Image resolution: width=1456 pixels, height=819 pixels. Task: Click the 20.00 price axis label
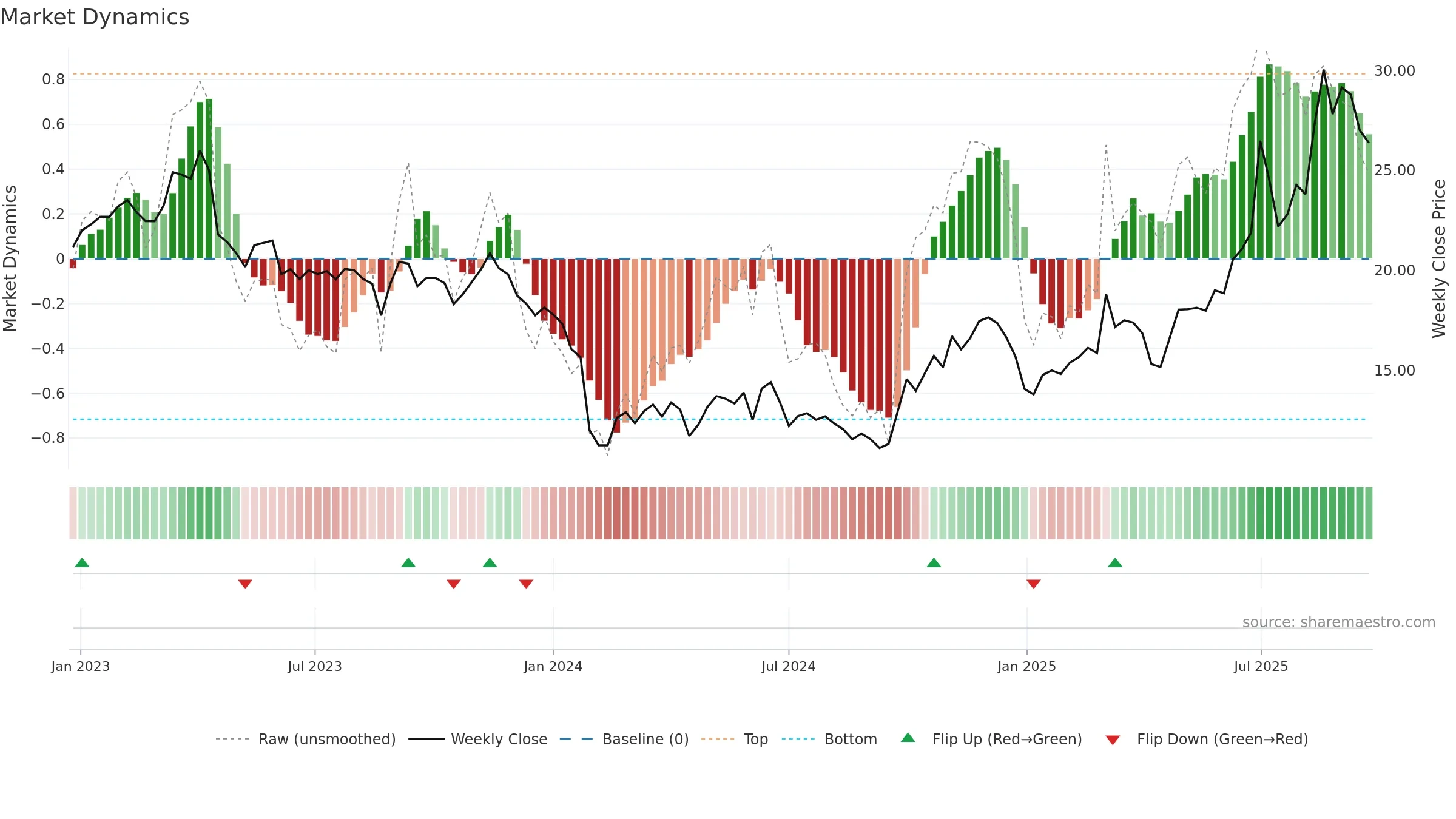click(1395, 271)
